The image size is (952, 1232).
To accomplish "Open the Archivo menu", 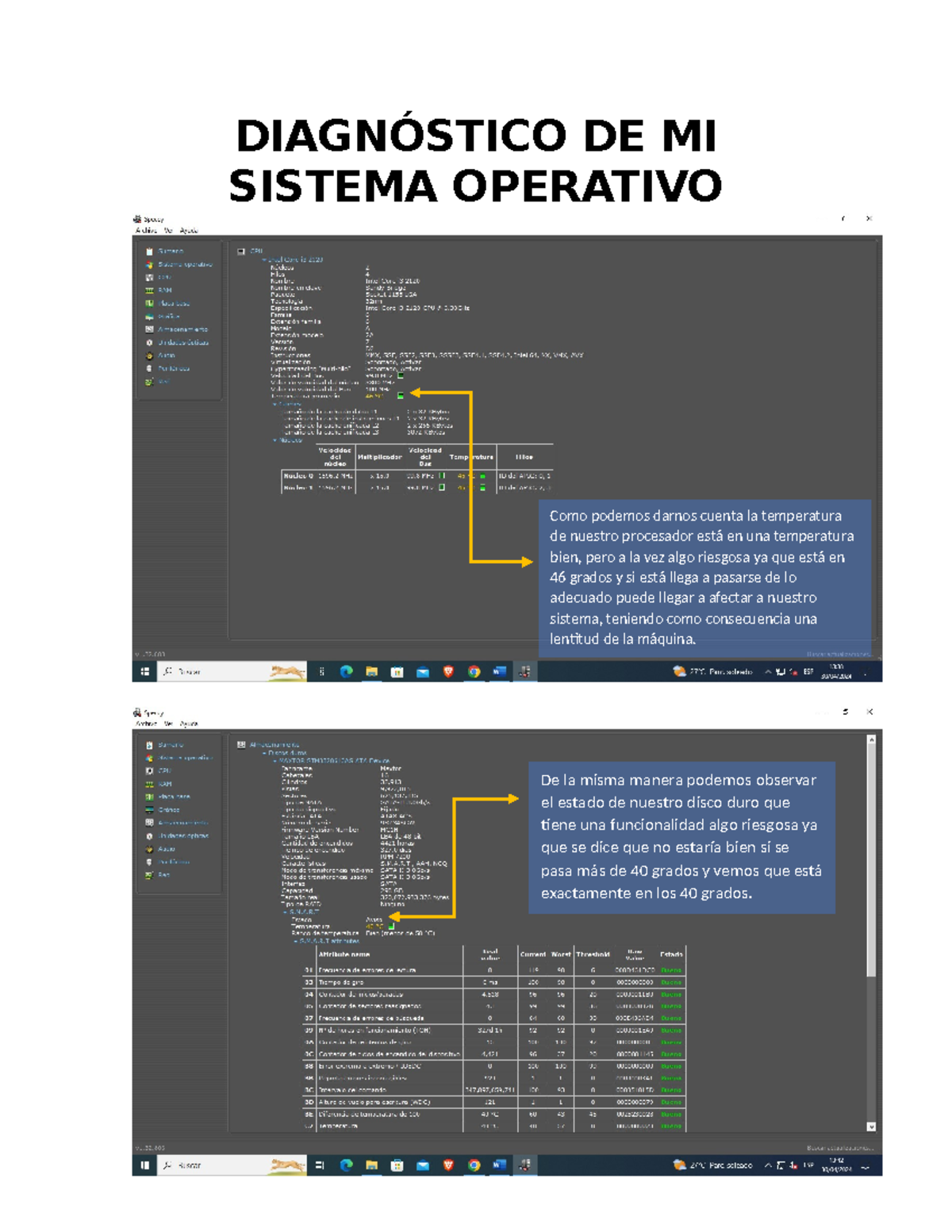I will click(145, 229).
